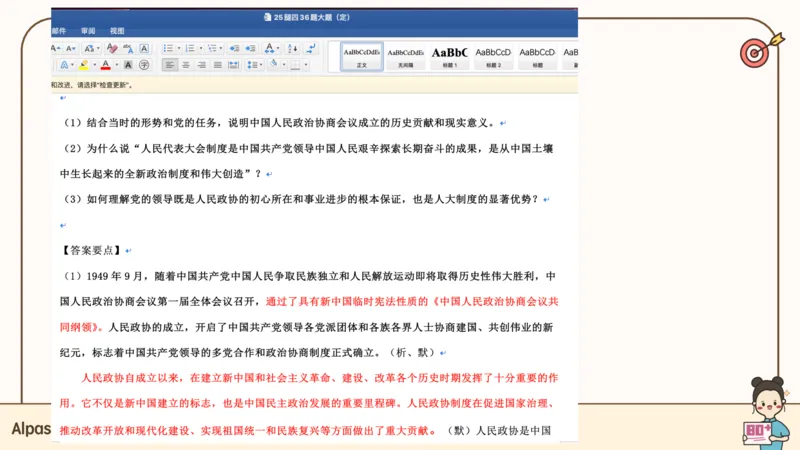The image size is (800, 450).
Task: Click the 【答案要点】 heading
Action: (x=91, y=251)
